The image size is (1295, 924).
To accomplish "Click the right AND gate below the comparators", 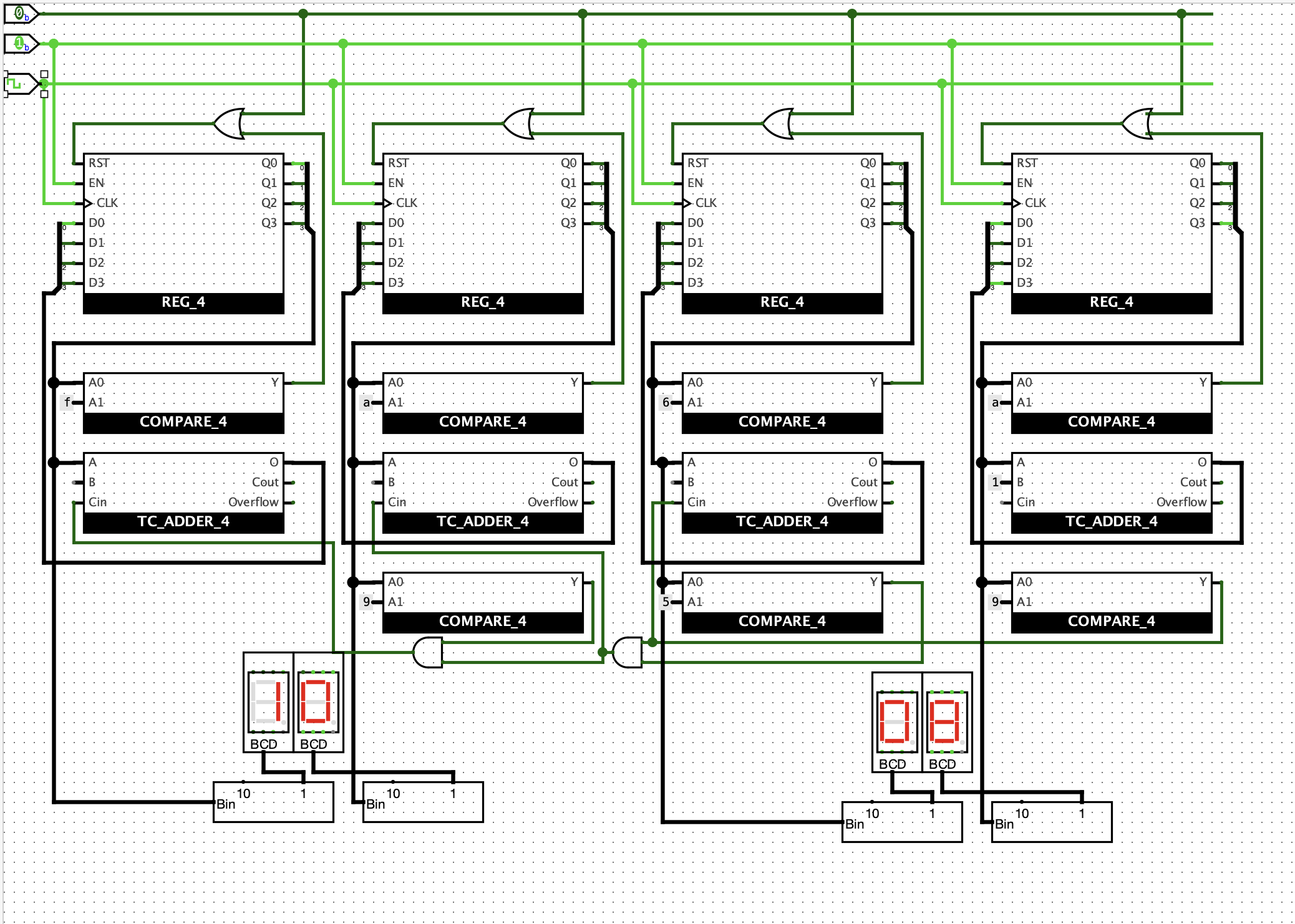I will tap(628, 652).
